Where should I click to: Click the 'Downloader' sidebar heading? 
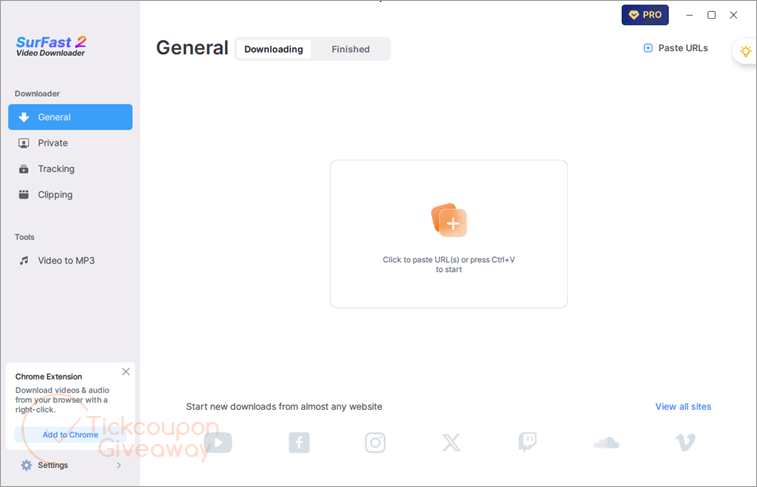pos(37,94)
